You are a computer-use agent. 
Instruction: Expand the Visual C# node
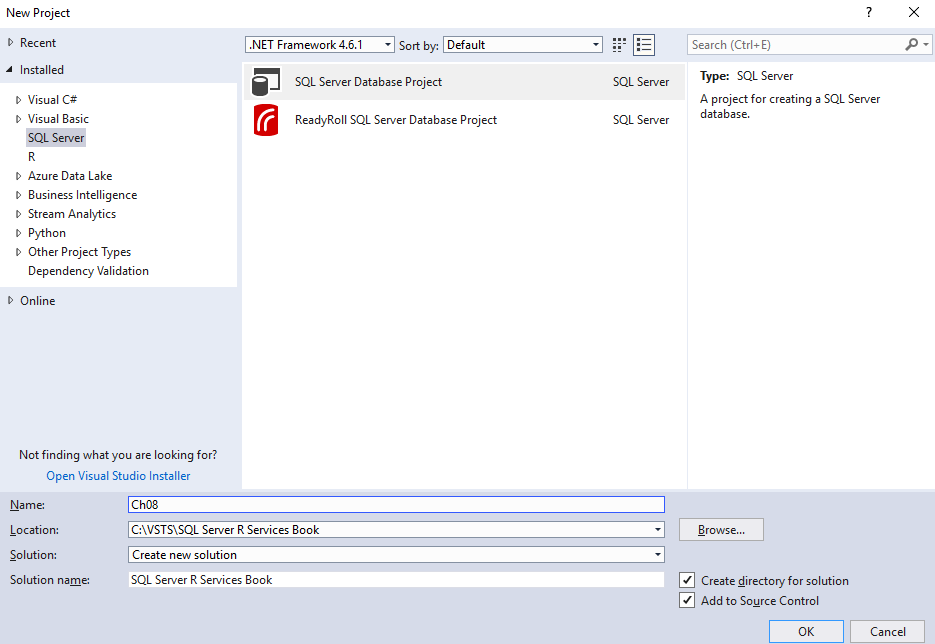(18, 100)
